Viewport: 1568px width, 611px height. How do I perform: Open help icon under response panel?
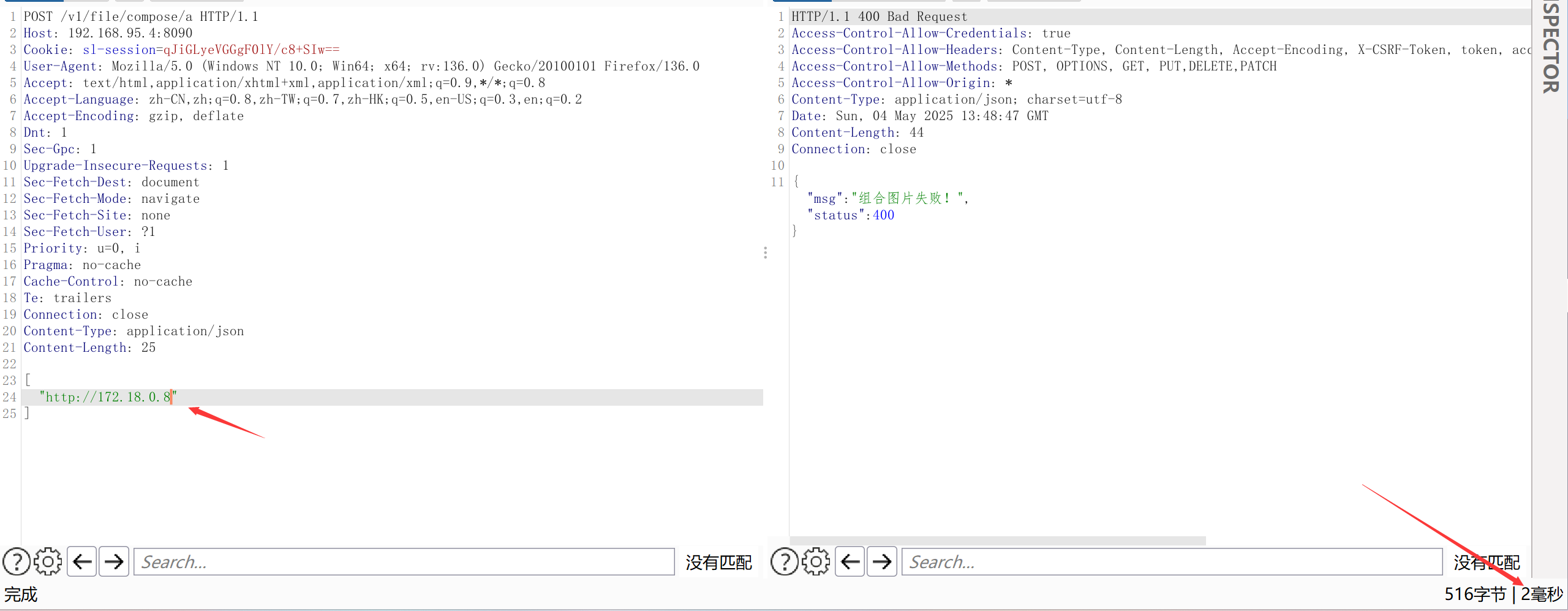785,561
